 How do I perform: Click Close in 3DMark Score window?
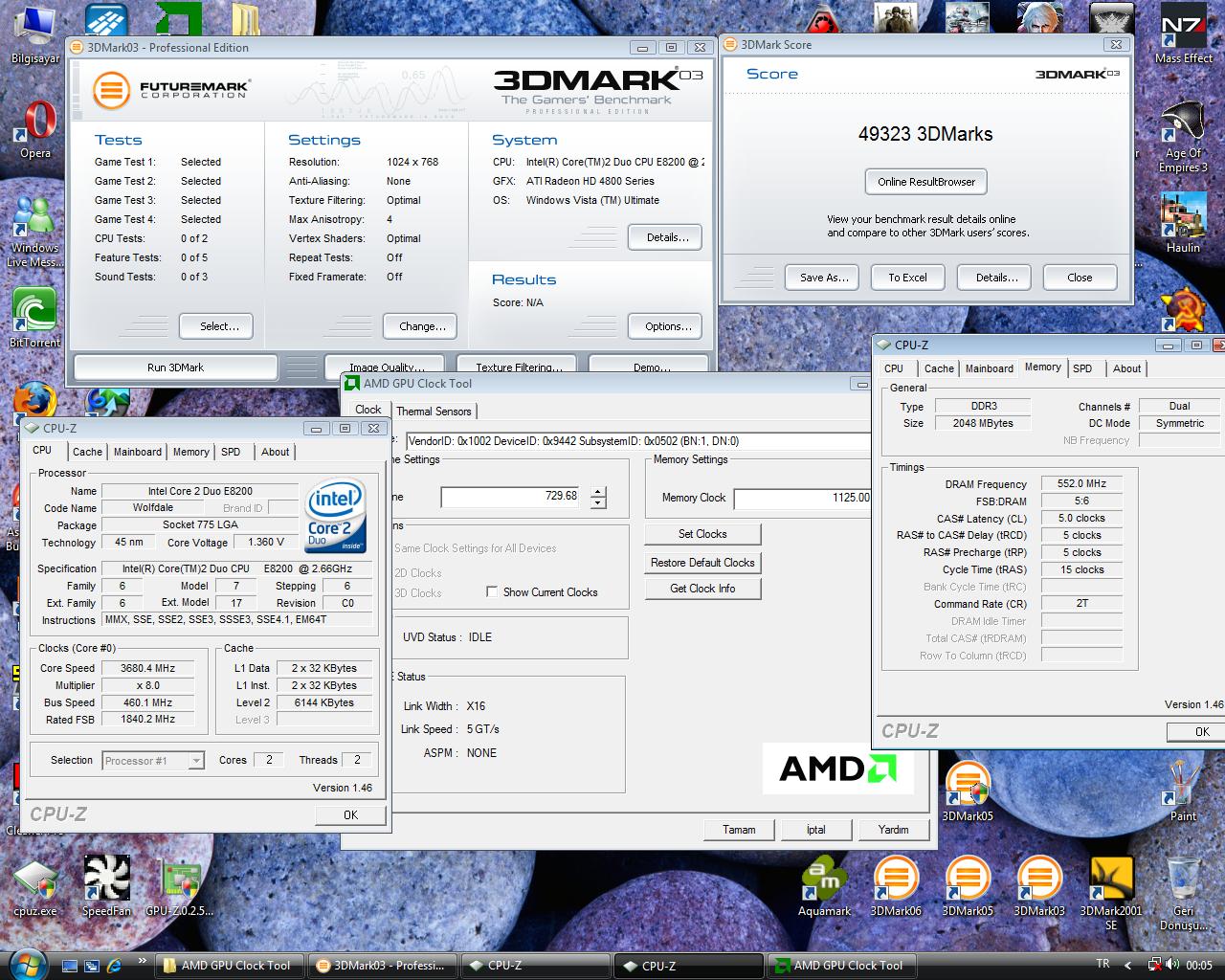point(1080,278)
